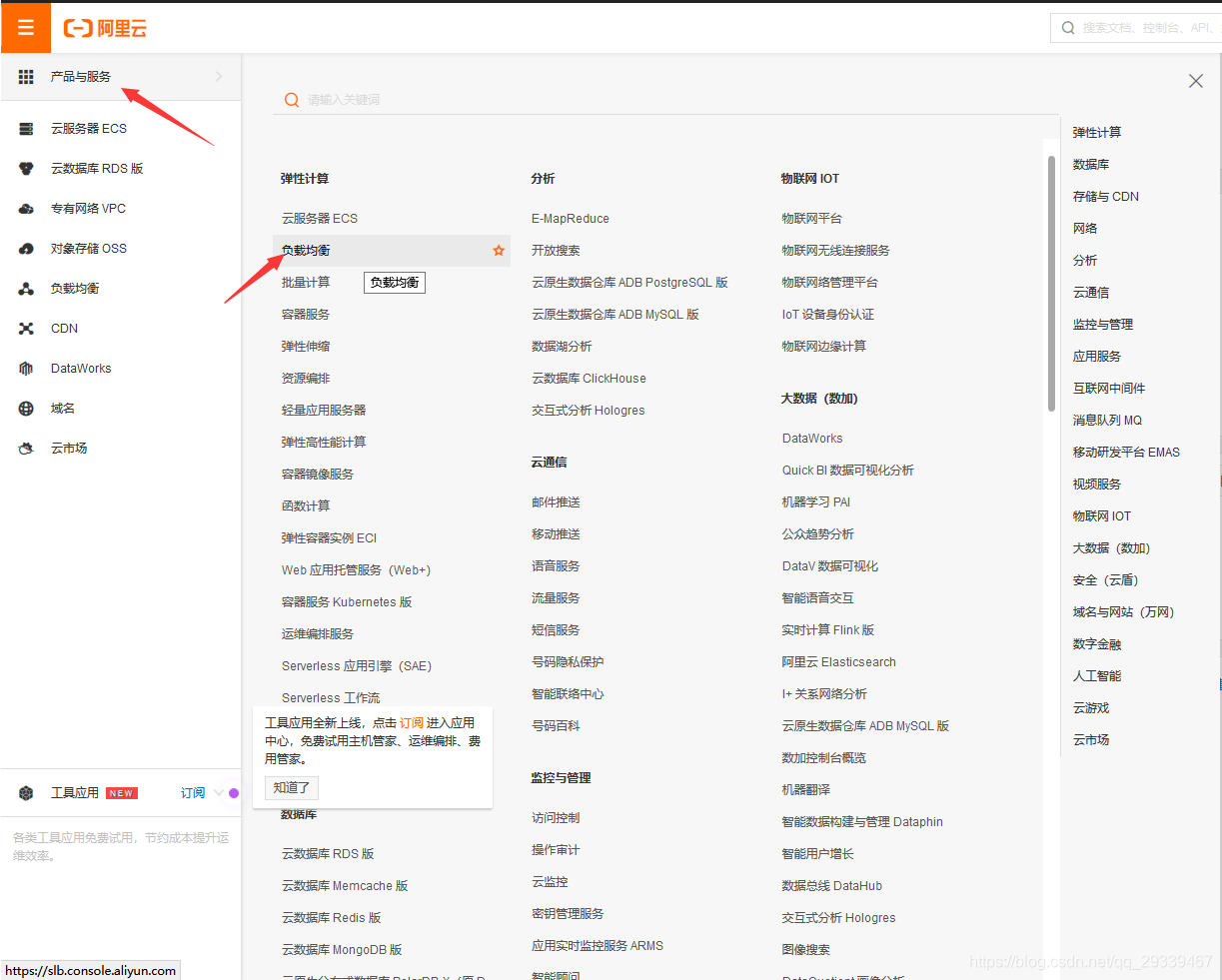
Task: Dismiss the tooltip by clicking 知道了
Action: point(291,787)
